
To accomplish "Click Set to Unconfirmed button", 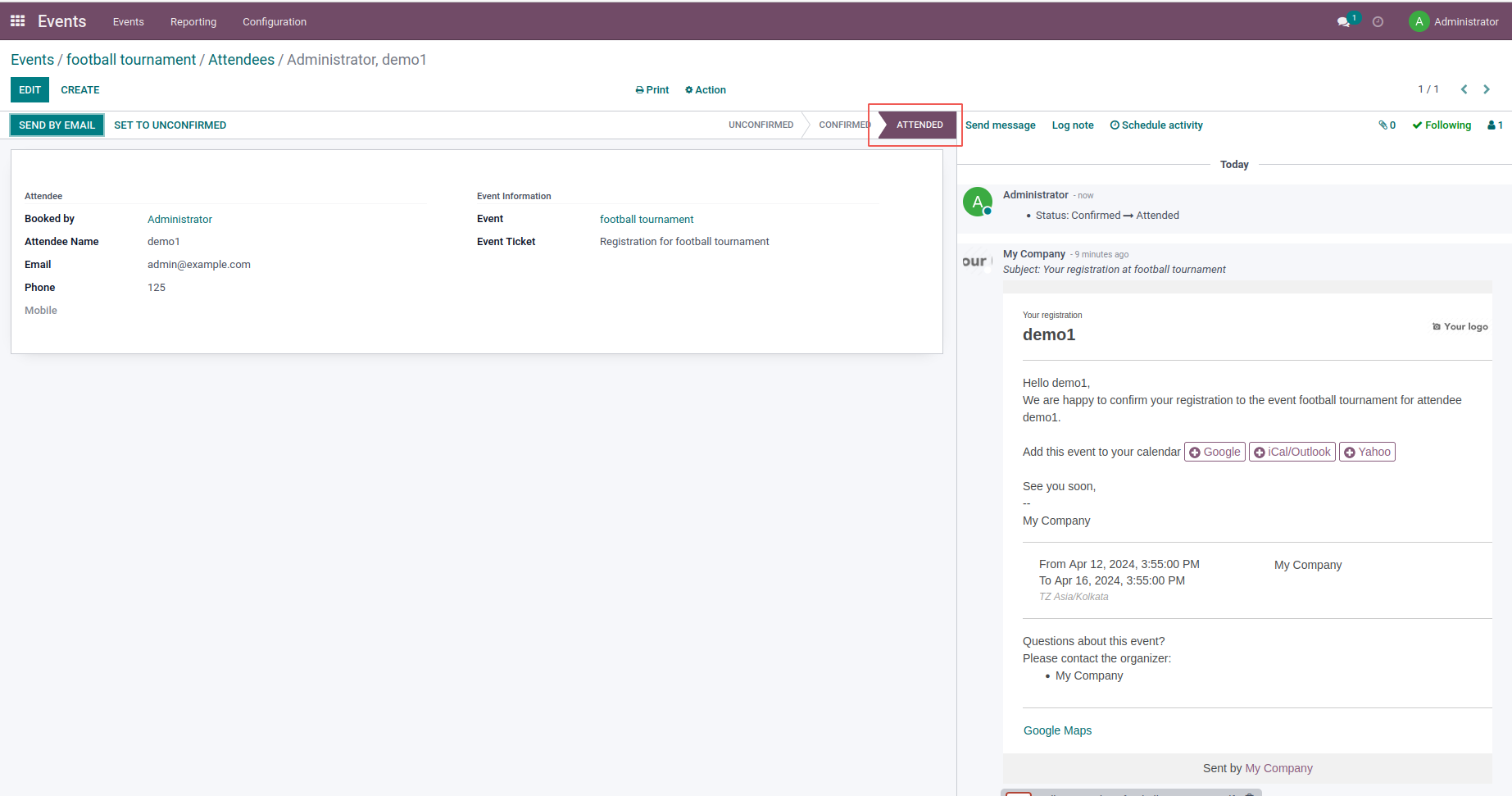I will click(x=170, y=125).
